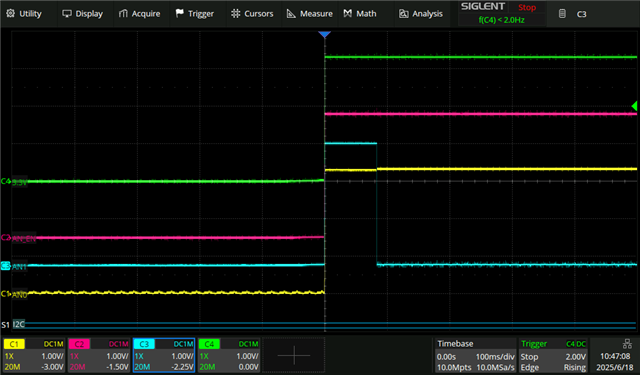Screen dimensions: 640x375
Task: Click the 10:47:08 clock display
Action: (x=615, y=357)
